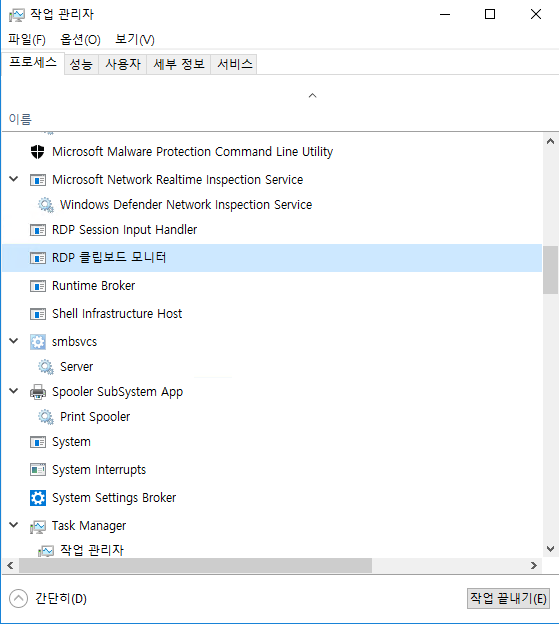Click the Task Manager process row icon

point(38,526)
